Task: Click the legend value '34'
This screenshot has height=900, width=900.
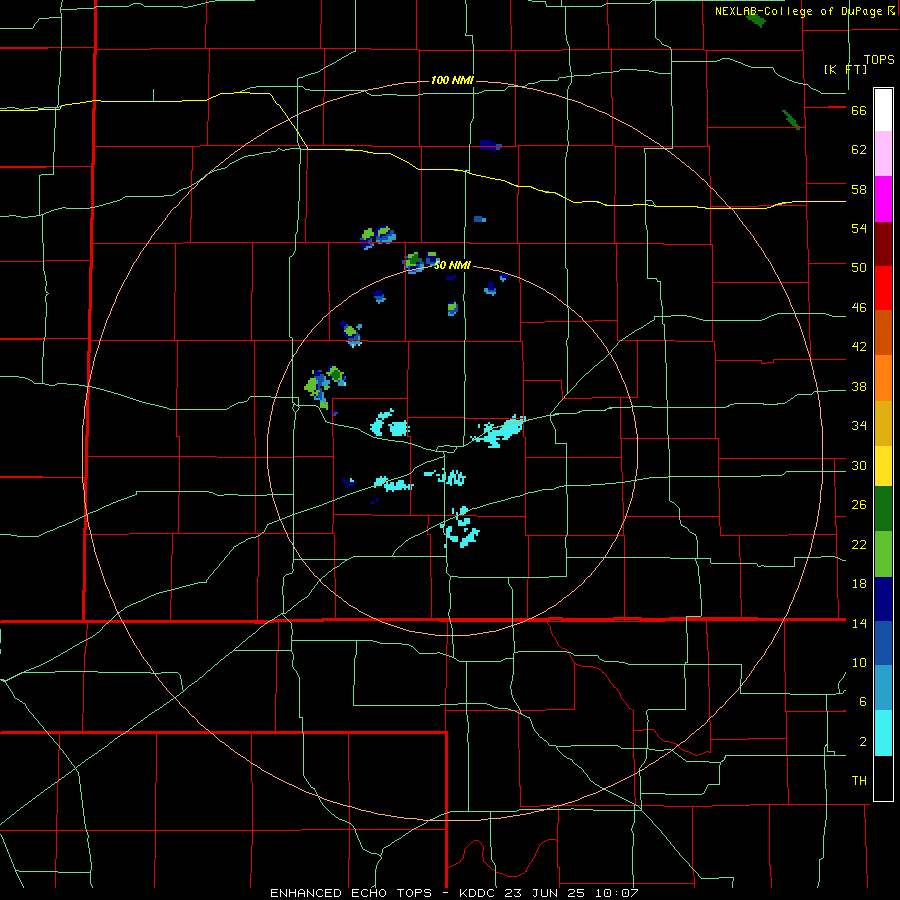Action: coord(859,426)
